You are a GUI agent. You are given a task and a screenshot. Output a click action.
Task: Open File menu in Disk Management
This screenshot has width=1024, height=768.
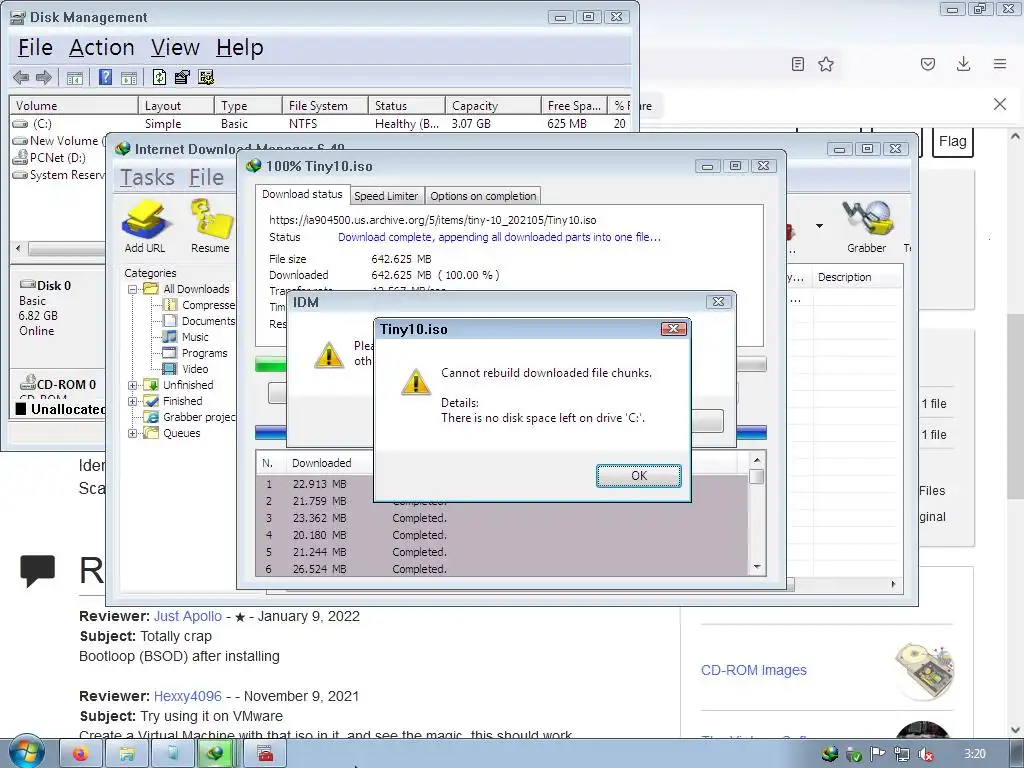(x=35, y=48)
